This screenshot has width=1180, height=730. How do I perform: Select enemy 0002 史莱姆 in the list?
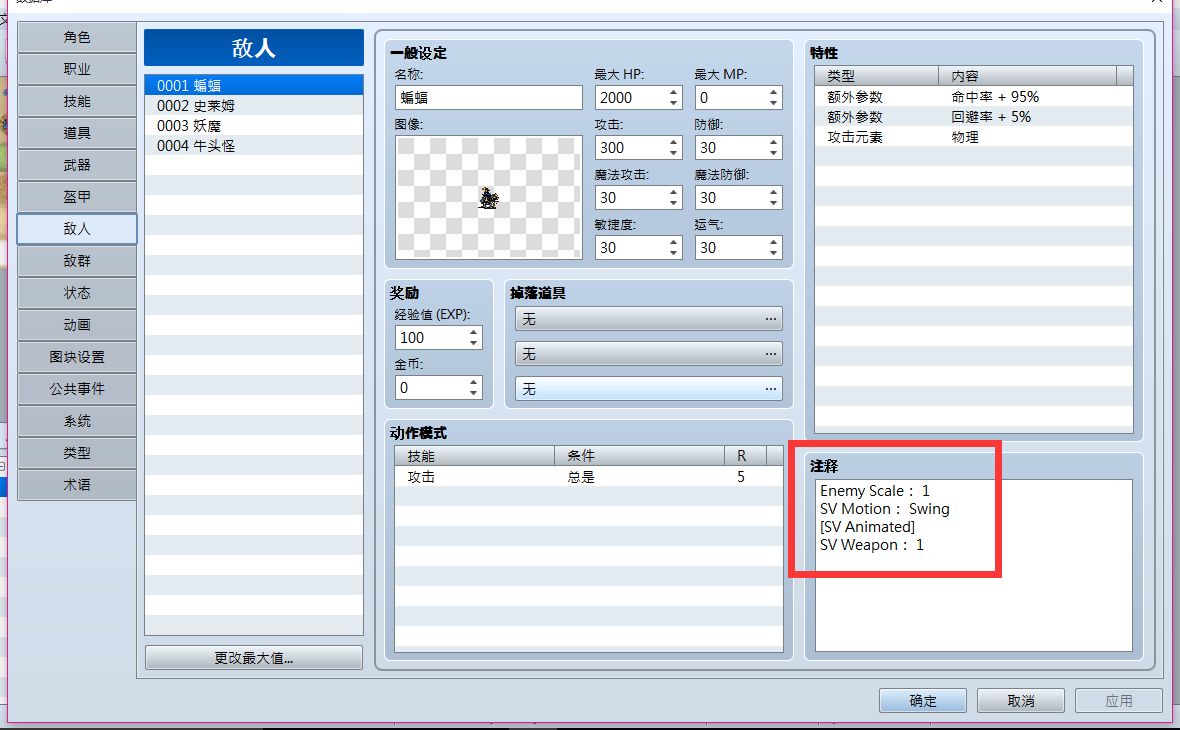pyautogui.click(x=254, y=105)
